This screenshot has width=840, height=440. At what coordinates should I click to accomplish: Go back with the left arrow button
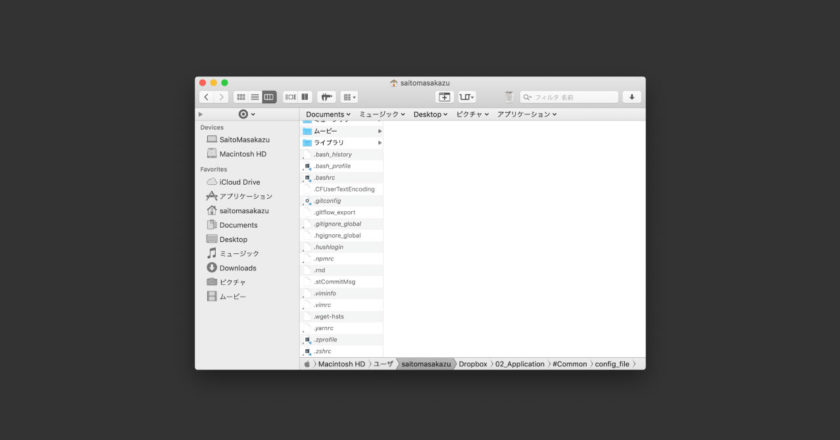click(206, 97)
